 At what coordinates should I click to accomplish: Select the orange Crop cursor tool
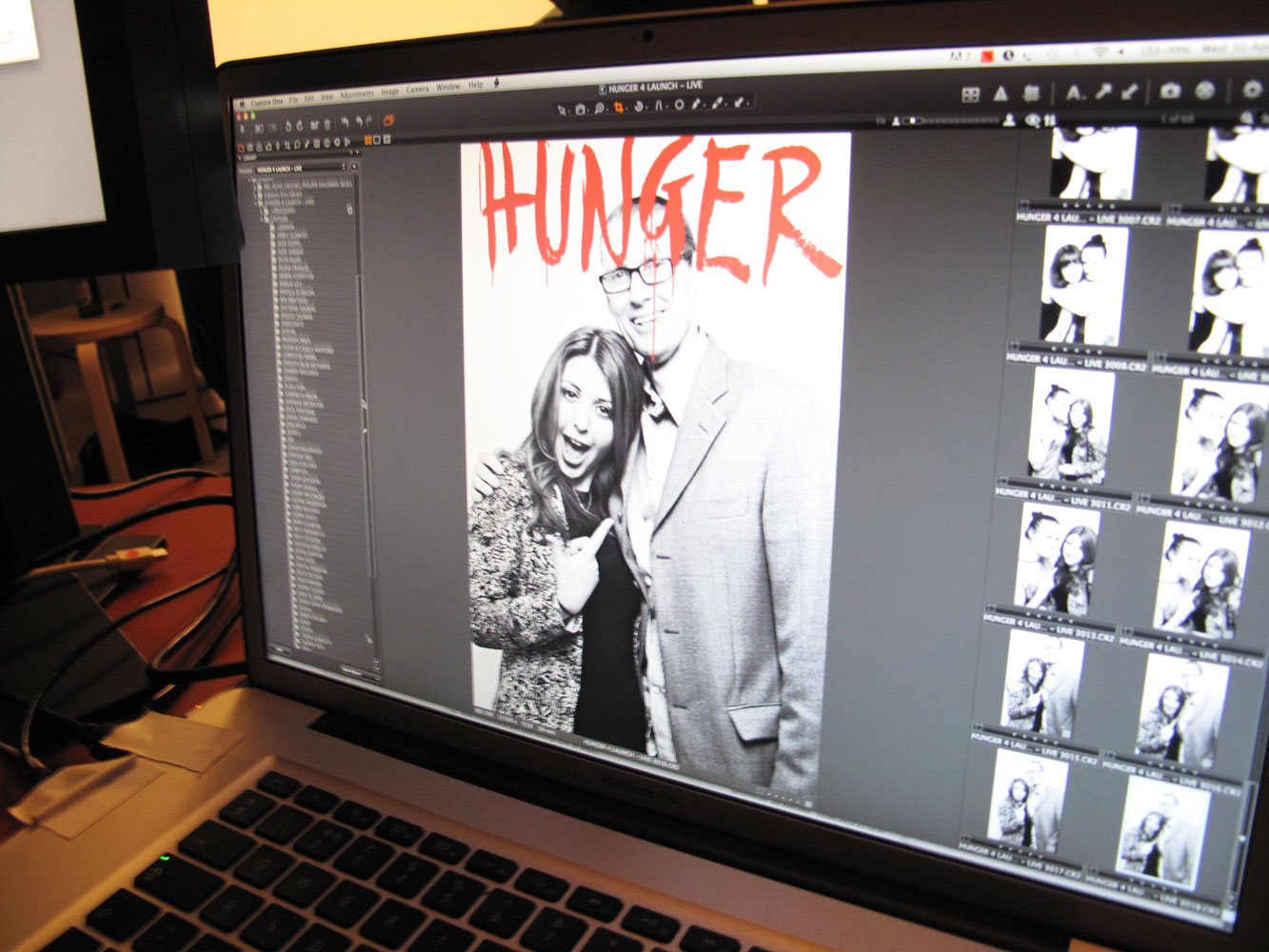click(x=618, y=107)
